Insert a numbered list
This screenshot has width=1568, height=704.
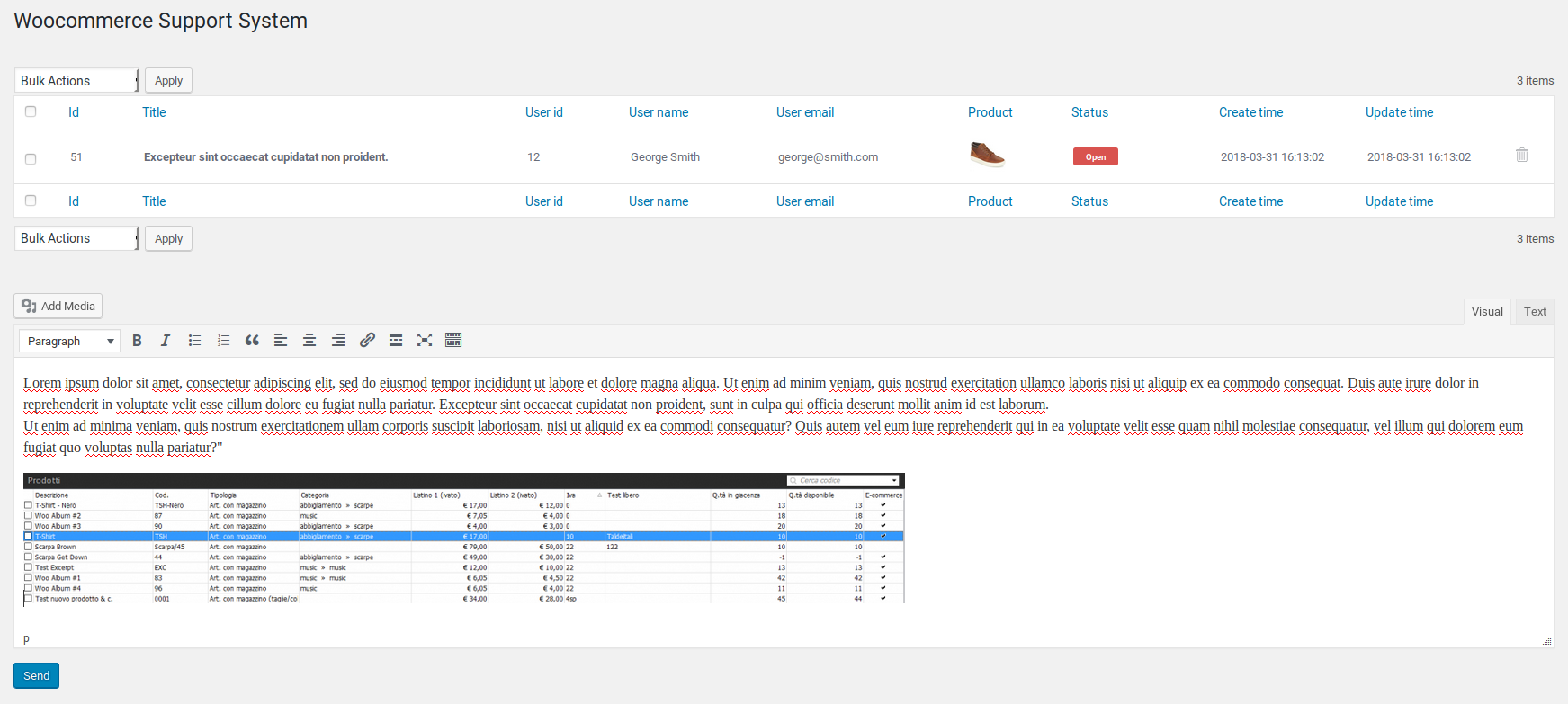click(x=223, y=341)
